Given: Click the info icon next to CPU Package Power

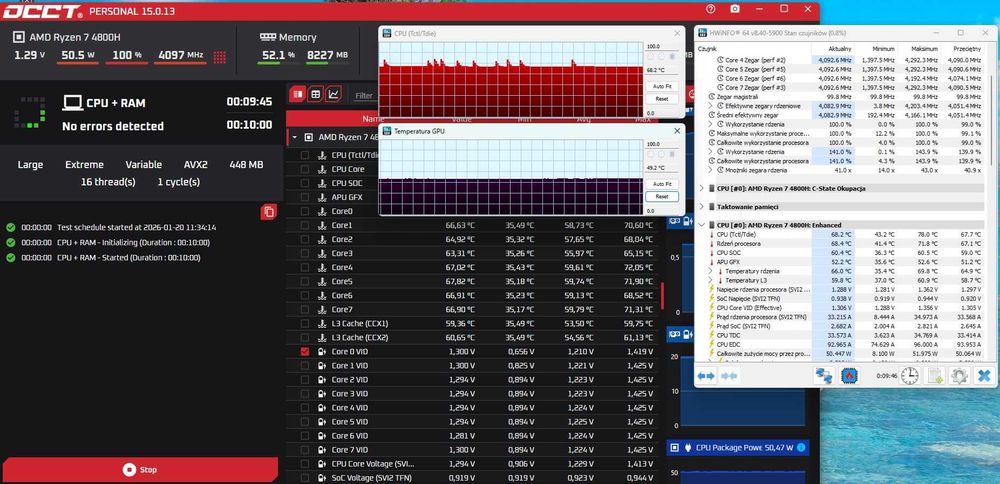Looking at the screenshot, I should coord(801,448).
